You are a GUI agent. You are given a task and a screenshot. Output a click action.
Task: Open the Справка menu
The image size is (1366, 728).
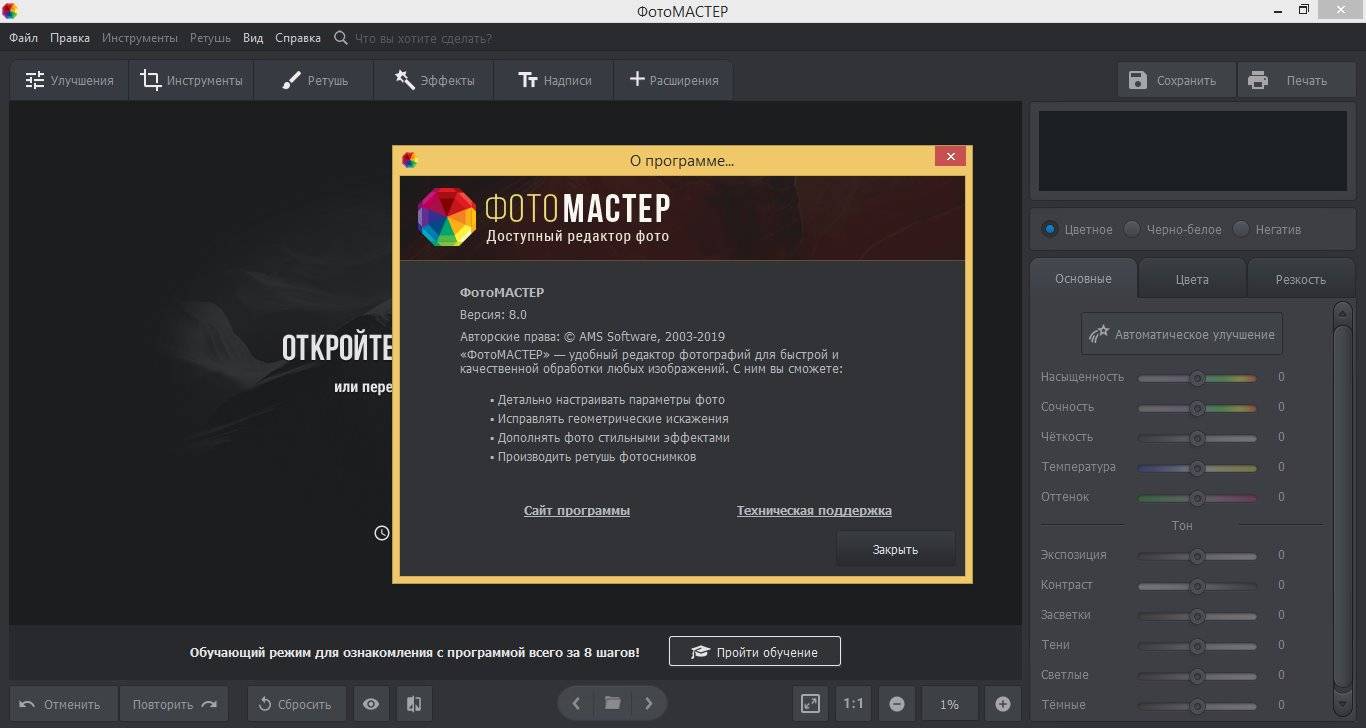pos(298,38)
